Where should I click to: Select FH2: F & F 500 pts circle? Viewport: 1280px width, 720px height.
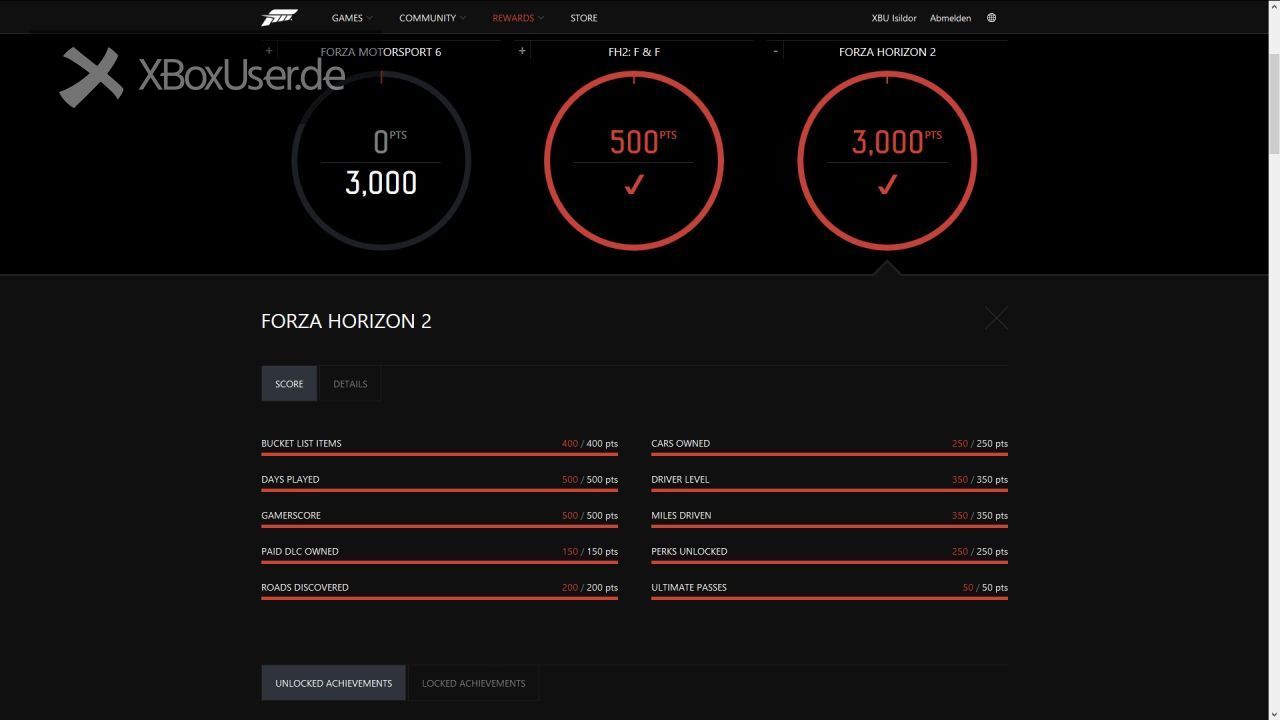click(x=634, y=160)
